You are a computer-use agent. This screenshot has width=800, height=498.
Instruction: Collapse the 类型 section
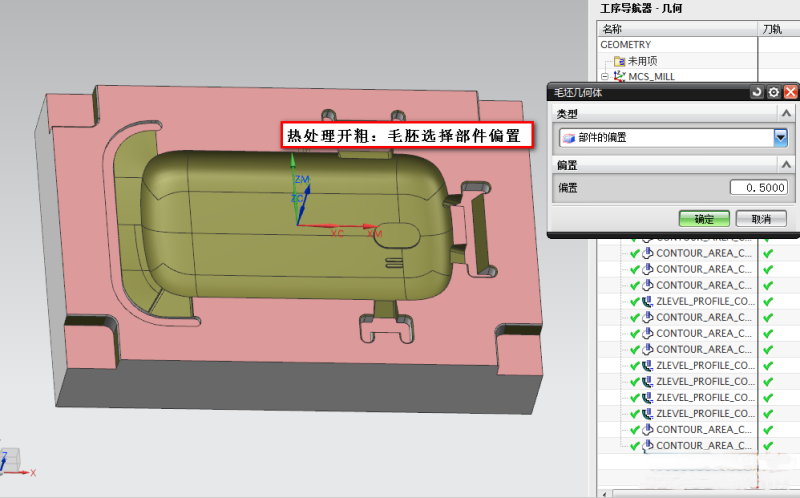click(x=785, y=115)
